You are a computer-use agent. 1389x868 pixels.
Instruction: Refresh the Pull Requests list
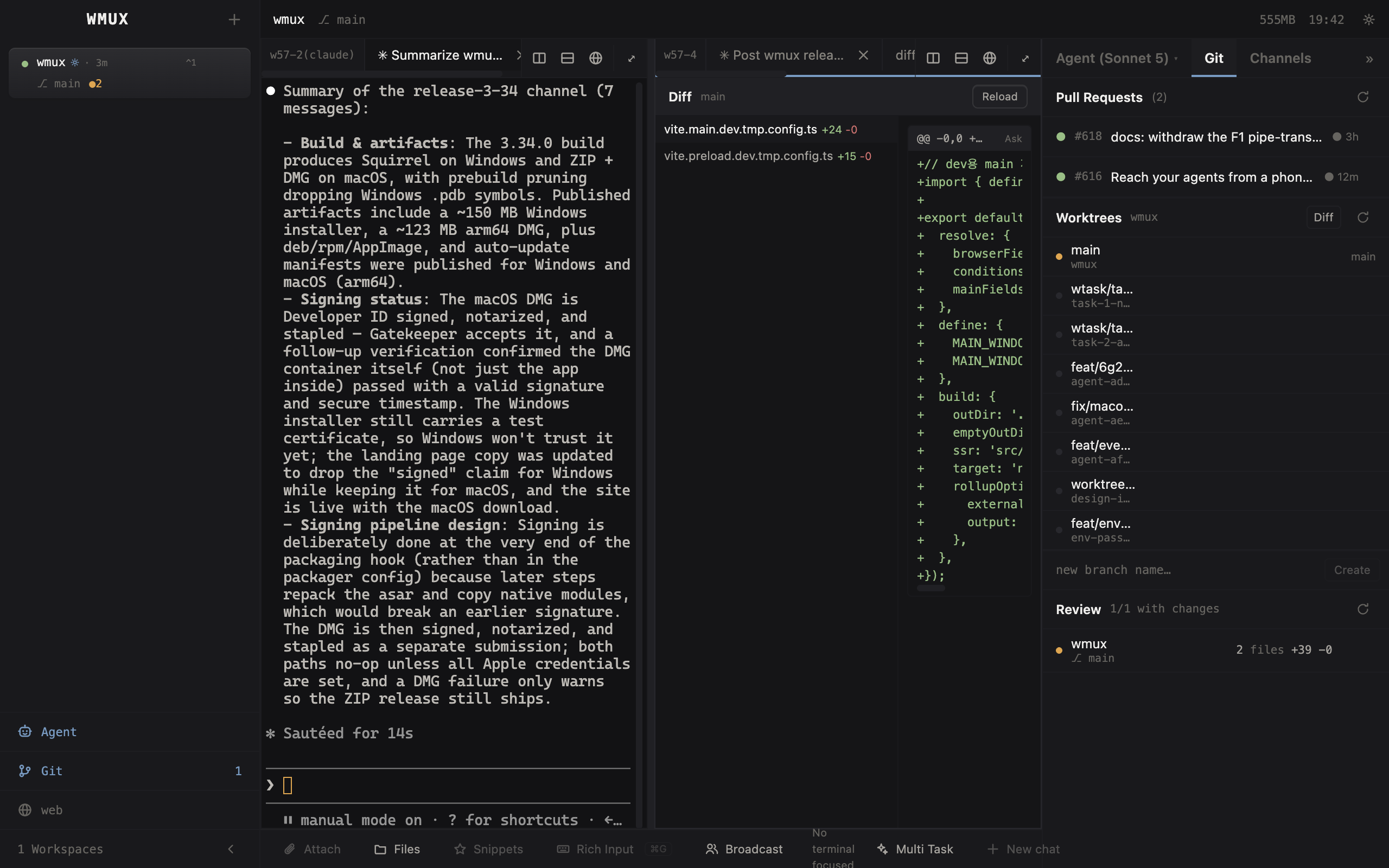1363,97
